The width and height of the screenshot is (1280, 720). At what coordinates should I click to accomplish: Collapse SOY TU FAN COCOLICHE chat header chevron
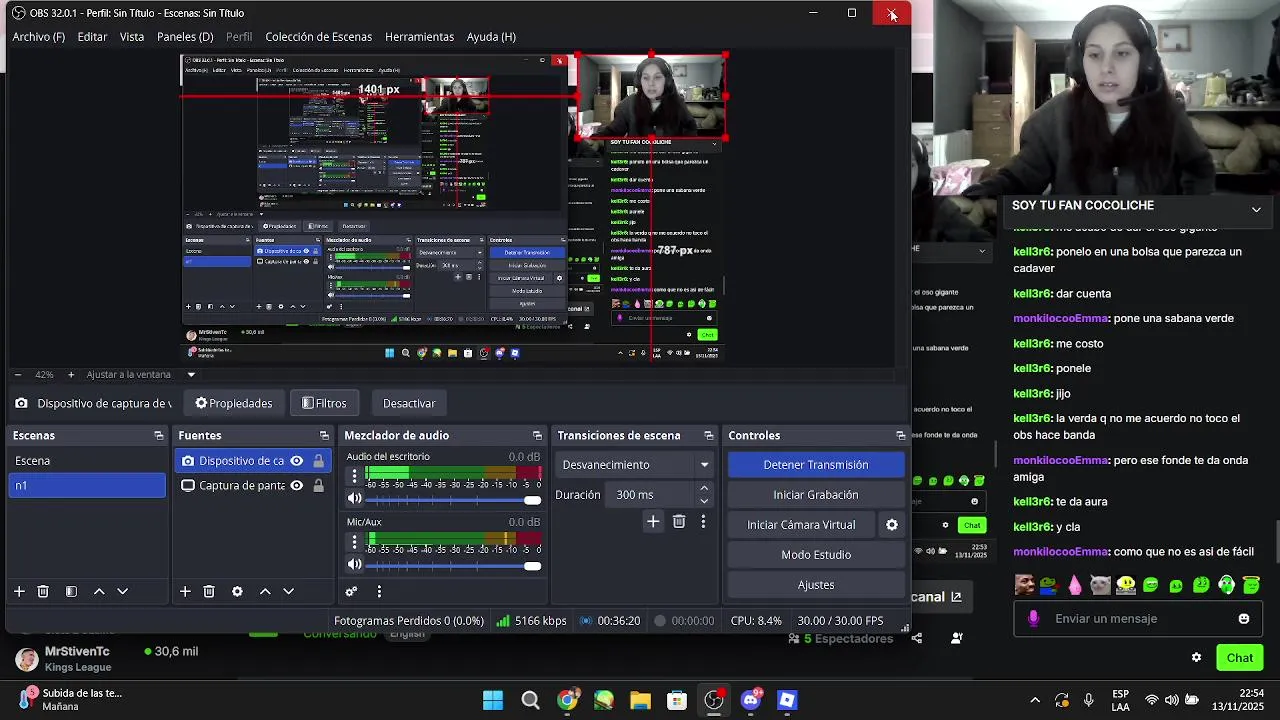click(1256, 209)
